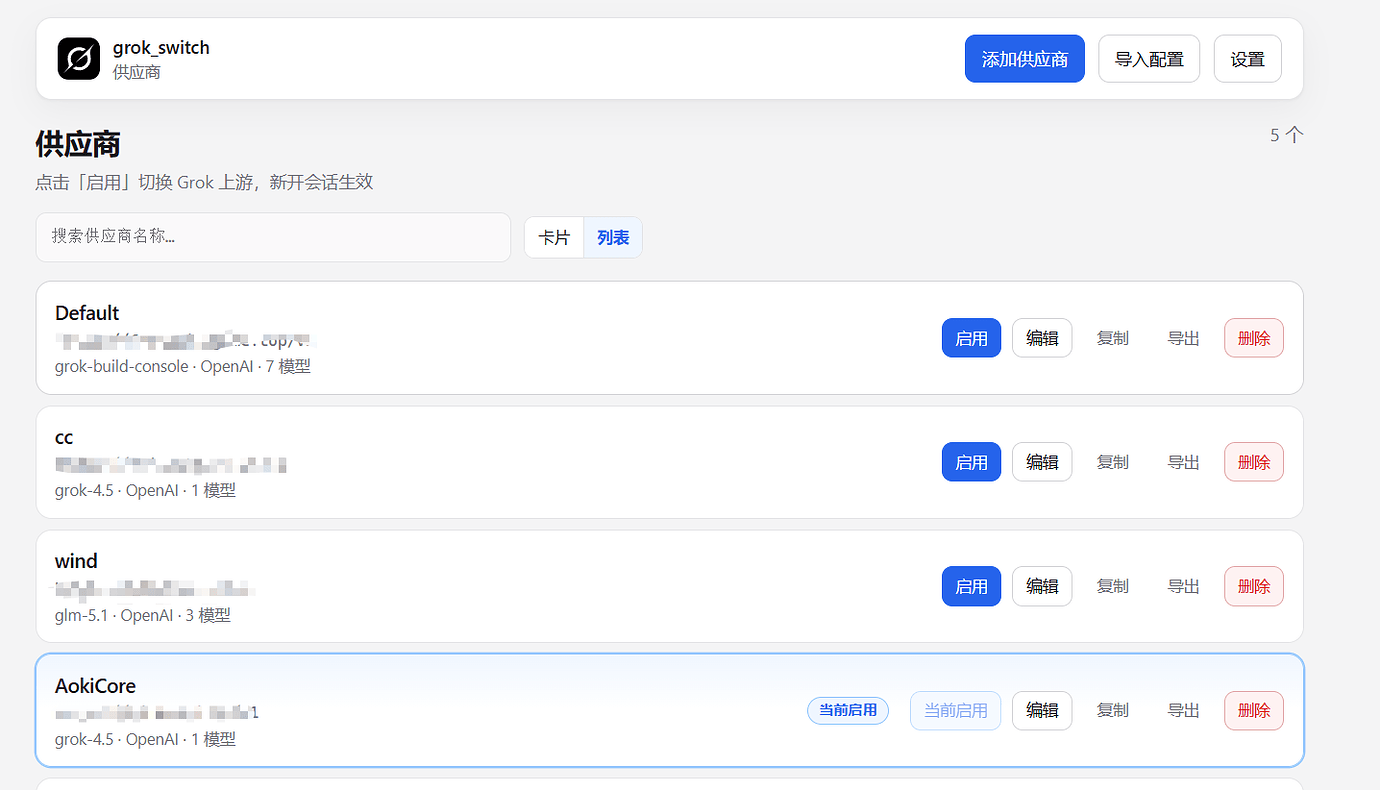Click the grok_switch app title

[x=161, y=48]
